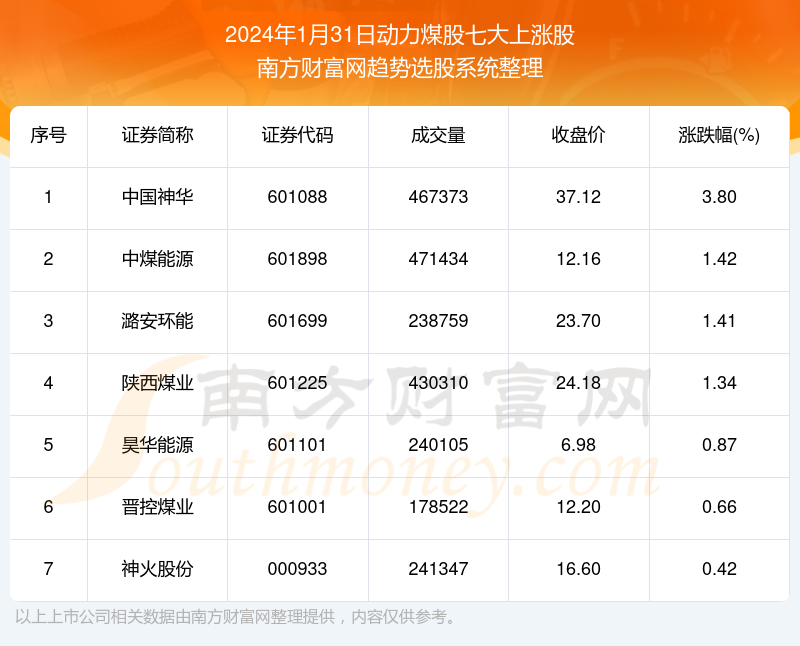Click volume value 430310
800x646 pixels.
point(438,383)
